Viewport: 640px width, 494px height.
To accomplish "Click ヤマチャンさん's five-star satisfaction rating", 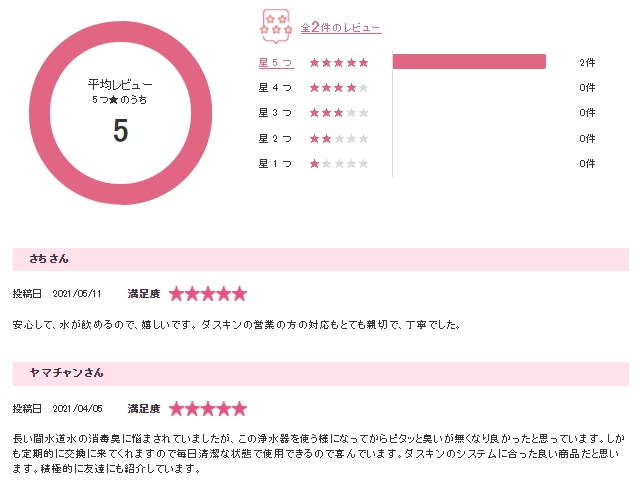I will [207, 408].
